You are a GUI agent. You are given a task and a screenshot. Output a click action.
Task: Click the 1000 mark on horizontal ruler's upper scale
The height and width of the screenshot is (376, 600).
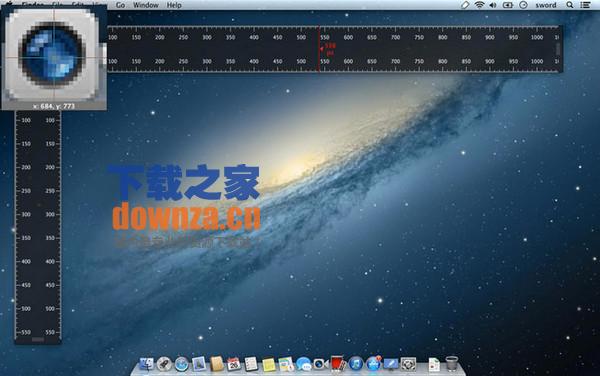point(537,37)
